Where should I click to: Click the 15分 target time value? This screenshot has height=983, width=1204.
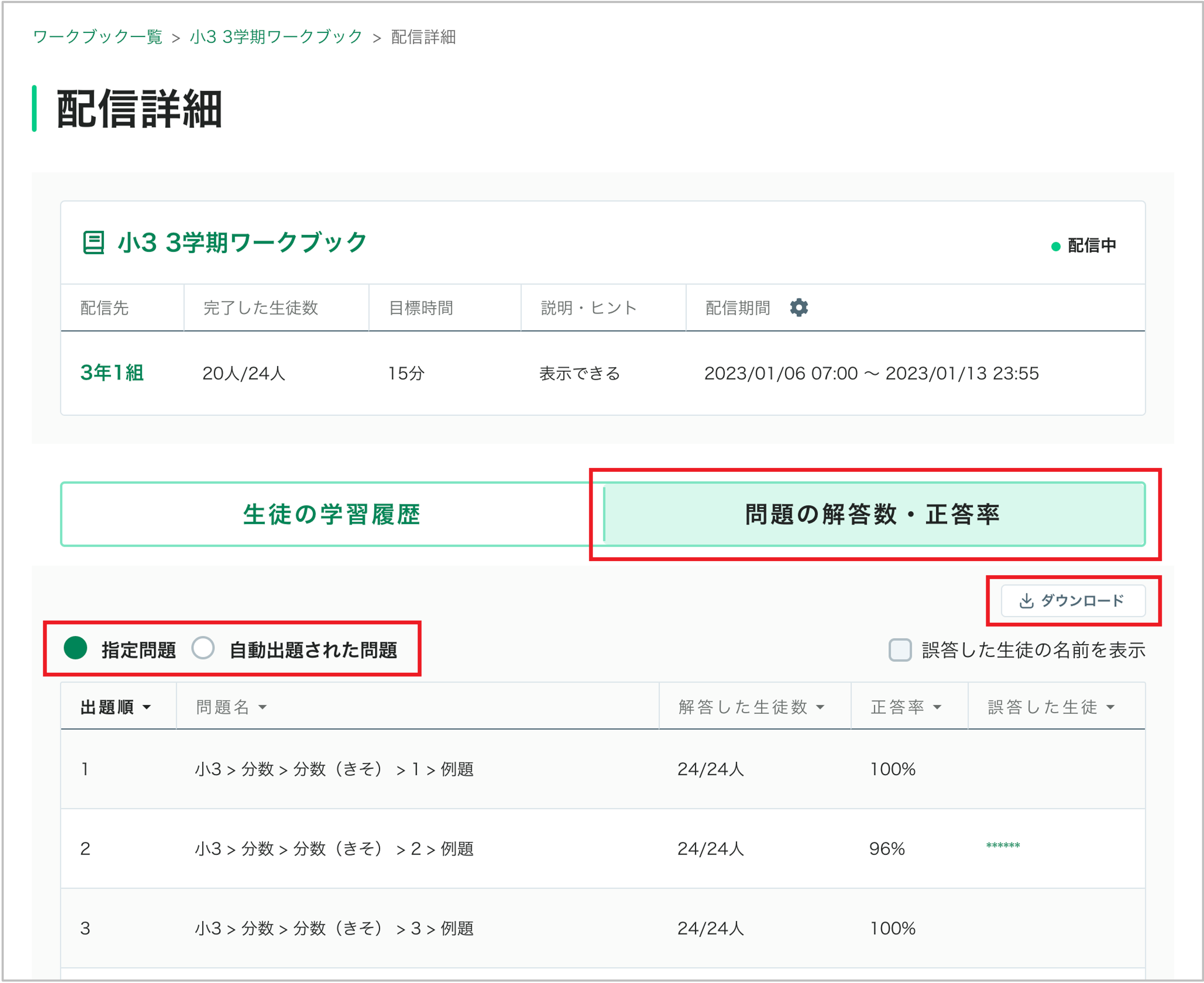(406, 373)
